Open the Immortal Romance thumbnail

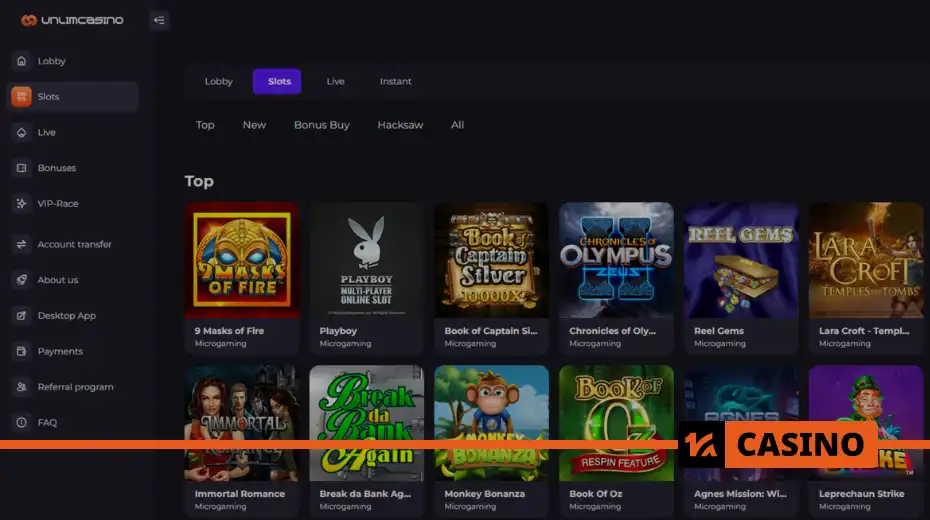241,423
